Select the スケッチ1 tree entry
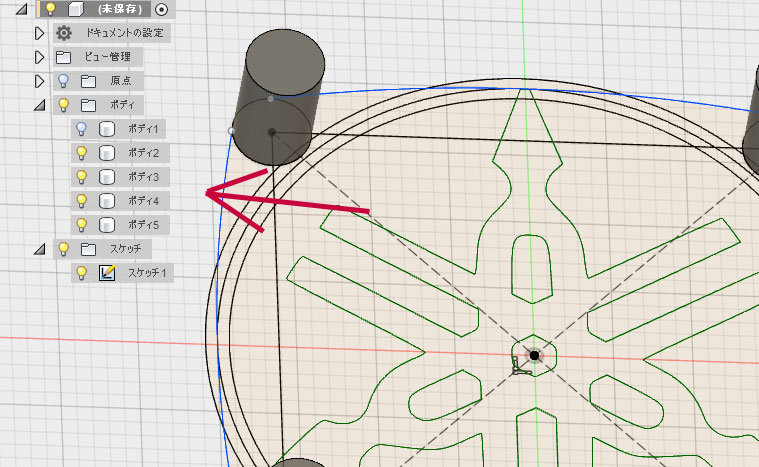Screen dimensions: 759x467 pyautogui.click(x=149, y=273)
